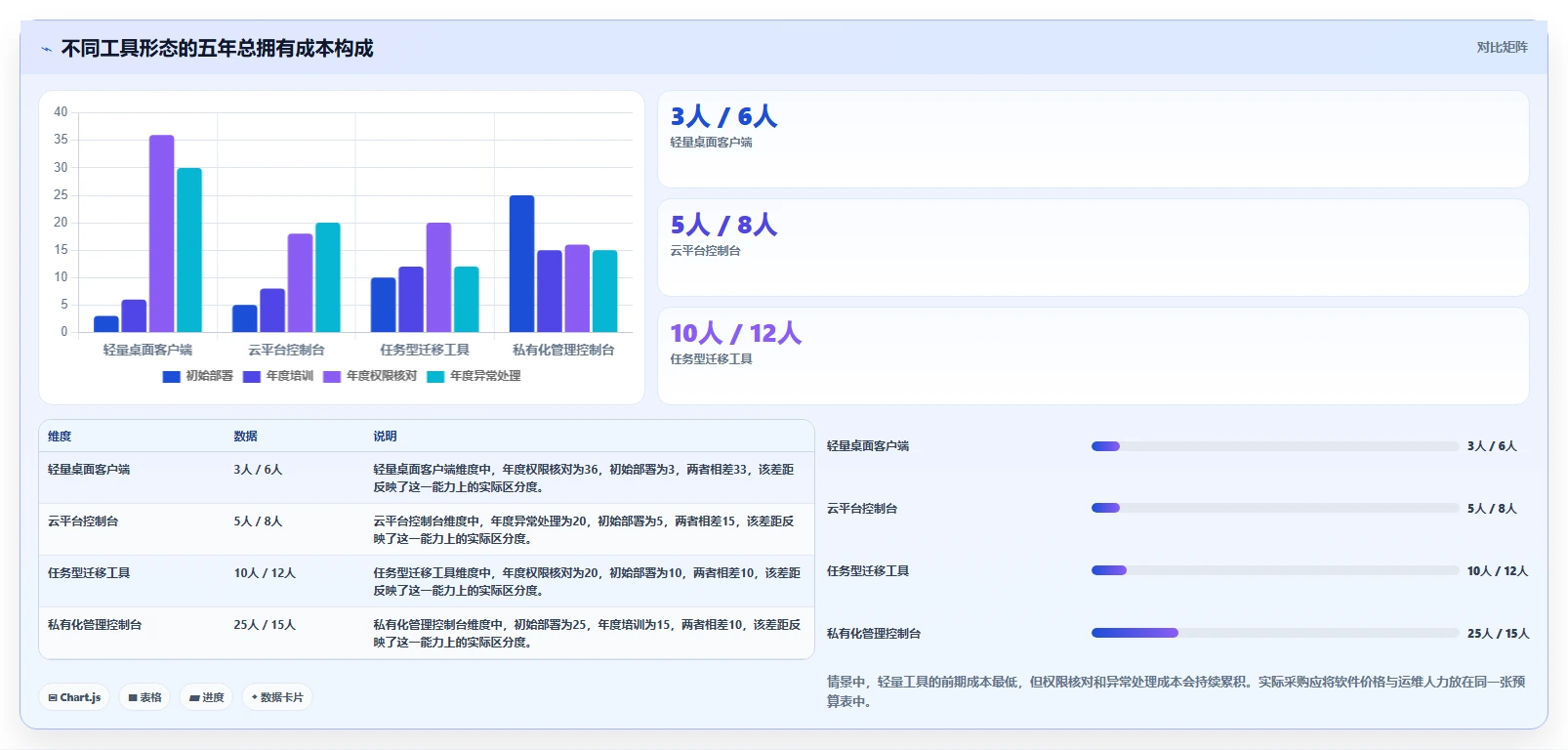Click the 云平台控制台 progress bar

(x=1275, y=508)
